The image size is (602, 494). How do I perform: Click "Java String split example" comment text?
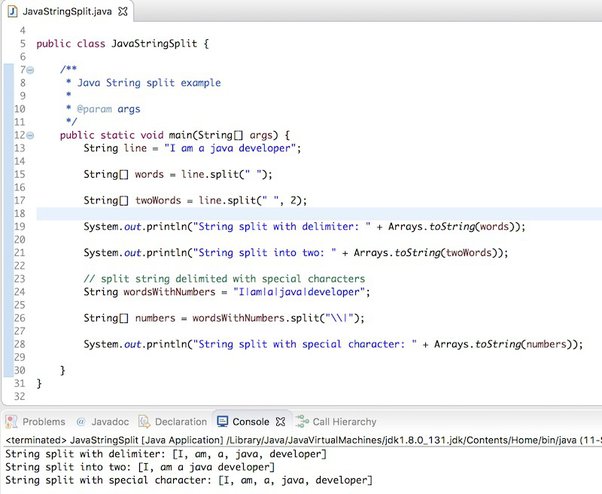[x=149, y=83]
